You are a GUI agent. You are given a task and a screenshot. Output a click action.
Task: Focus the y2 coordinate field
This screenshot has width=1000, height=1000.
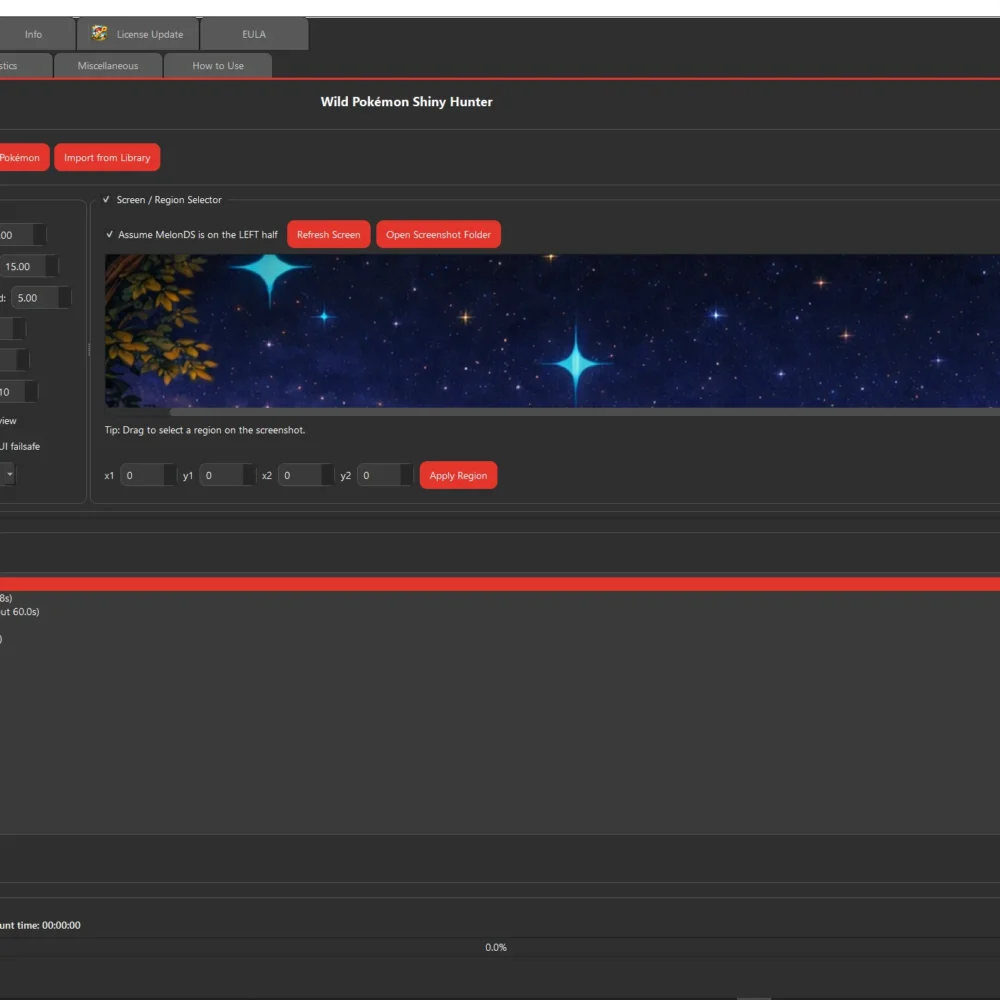[x=379, y=475]
